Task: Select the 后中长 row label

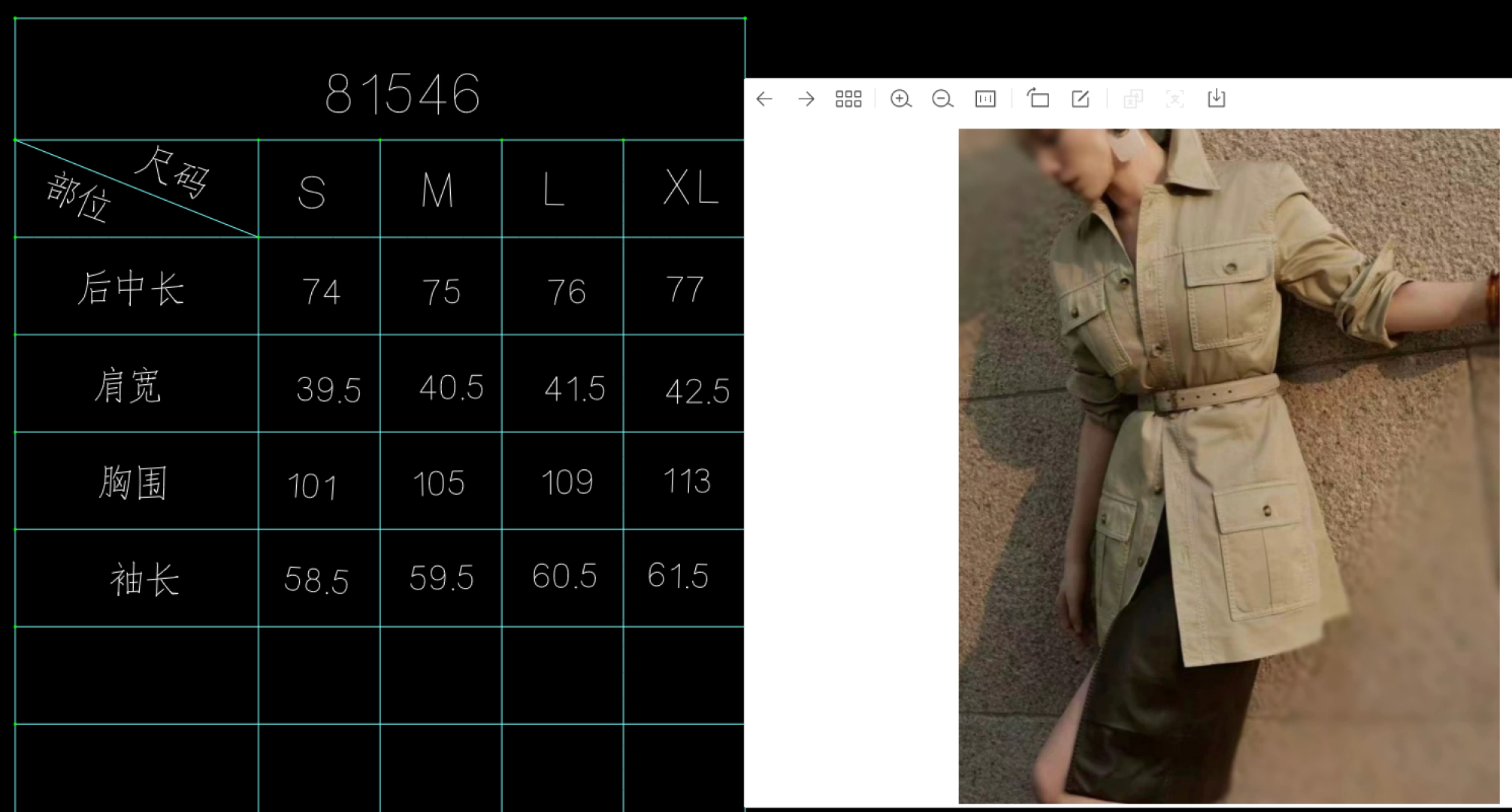Action: pos(131,288)
